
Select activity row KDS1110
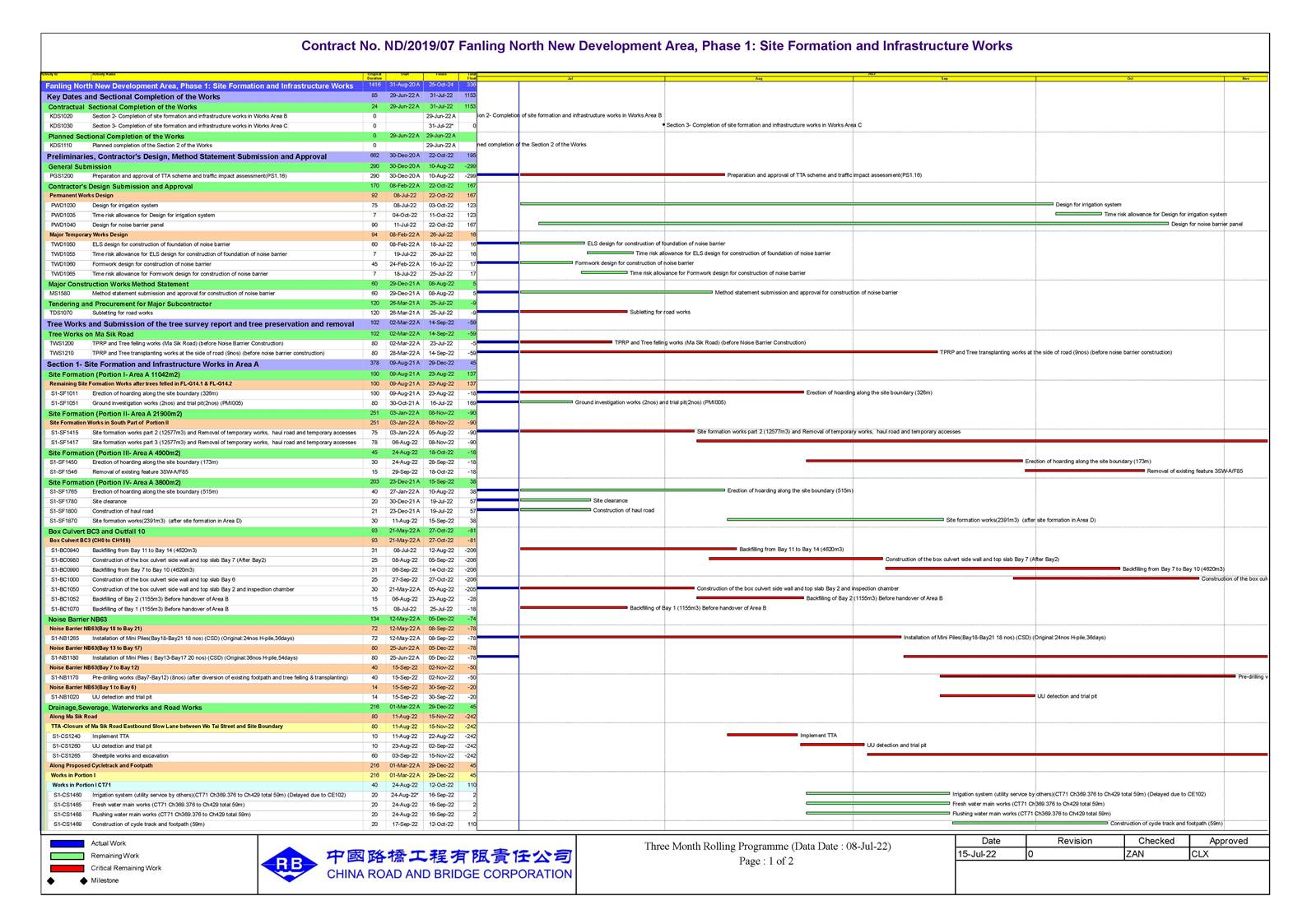[x=259, y=146]
